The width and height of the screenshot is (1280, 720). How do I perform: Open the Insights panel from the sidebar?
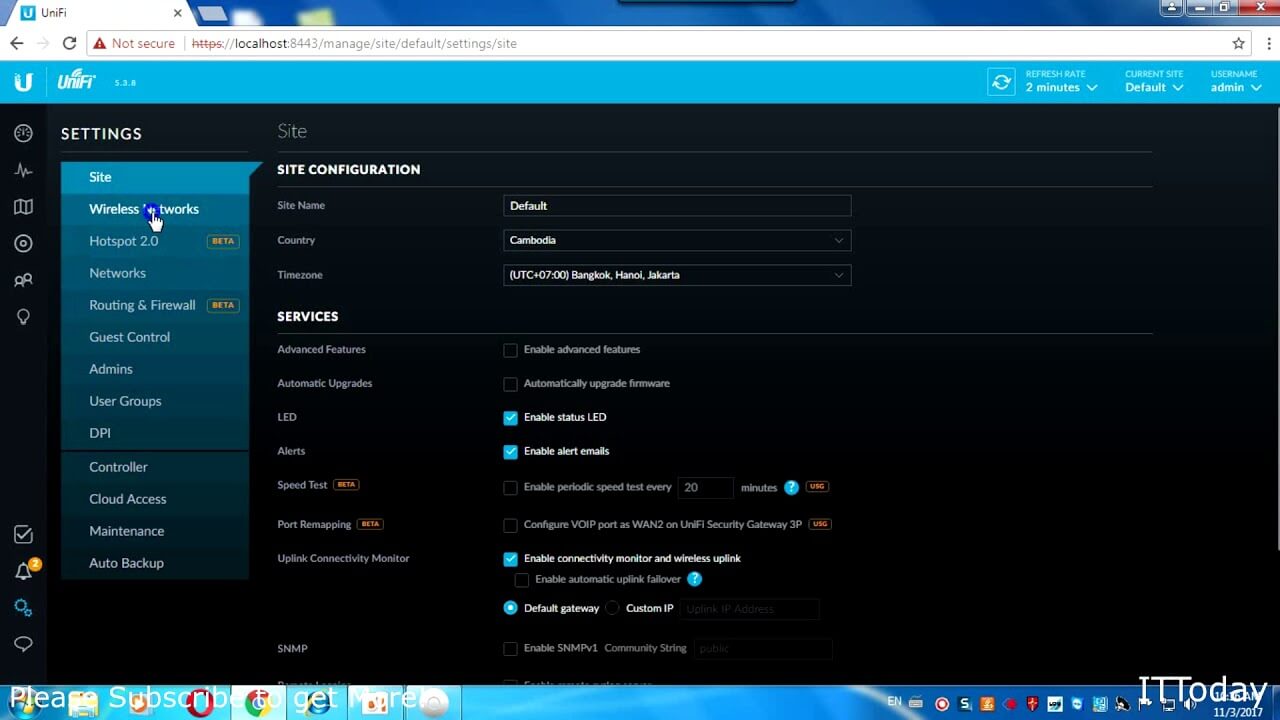23,317
